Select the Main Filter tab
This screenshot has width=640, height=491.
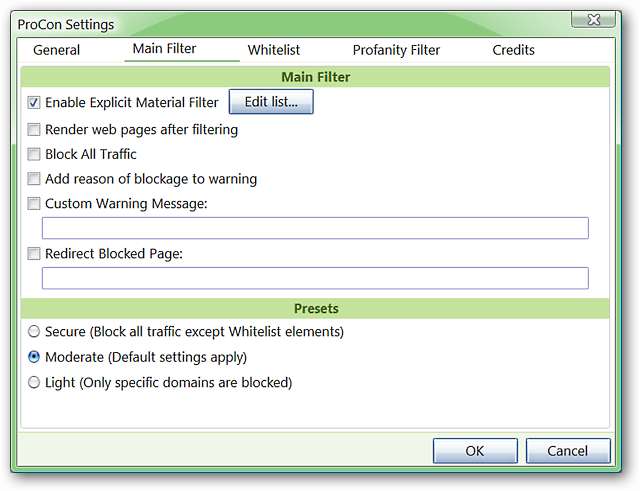pos(164,49)
